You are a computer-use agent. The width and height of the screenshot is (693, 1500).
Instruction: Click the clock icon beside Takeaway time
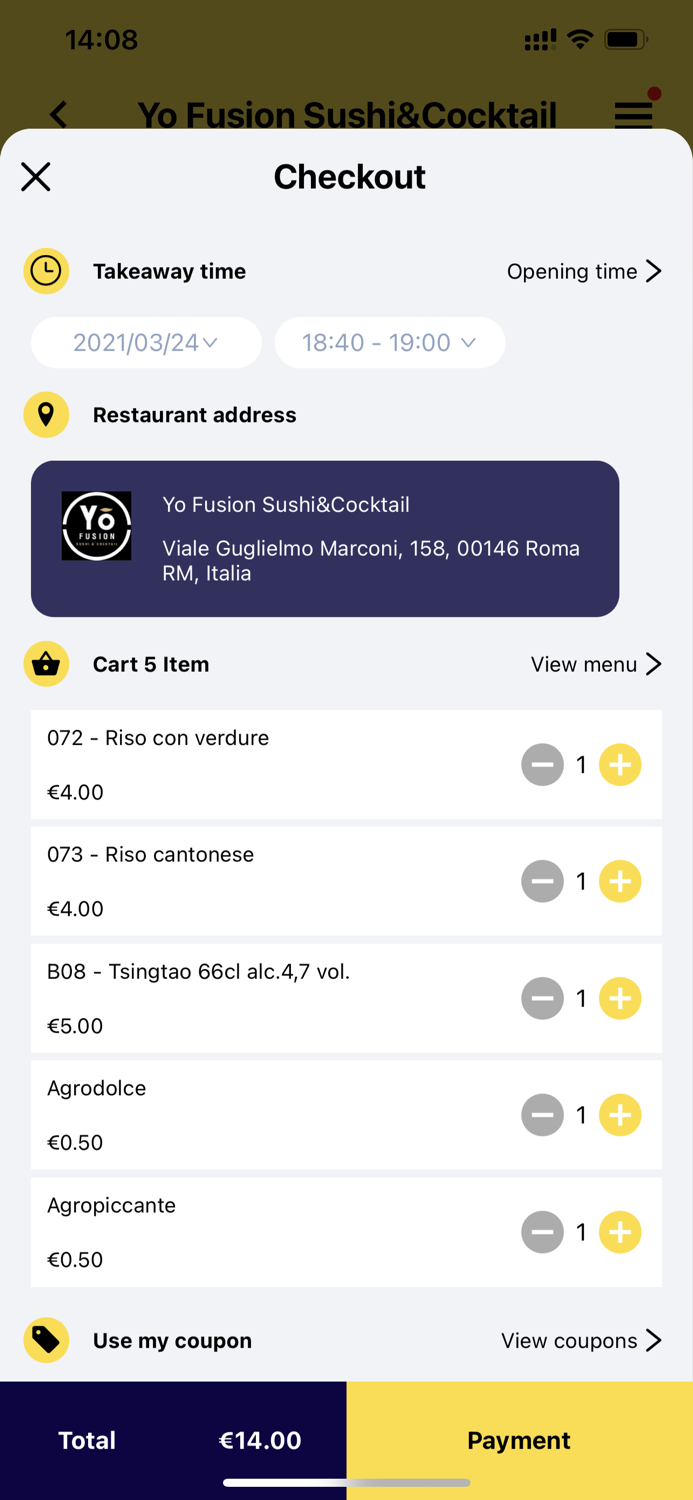tap(46, 270)
